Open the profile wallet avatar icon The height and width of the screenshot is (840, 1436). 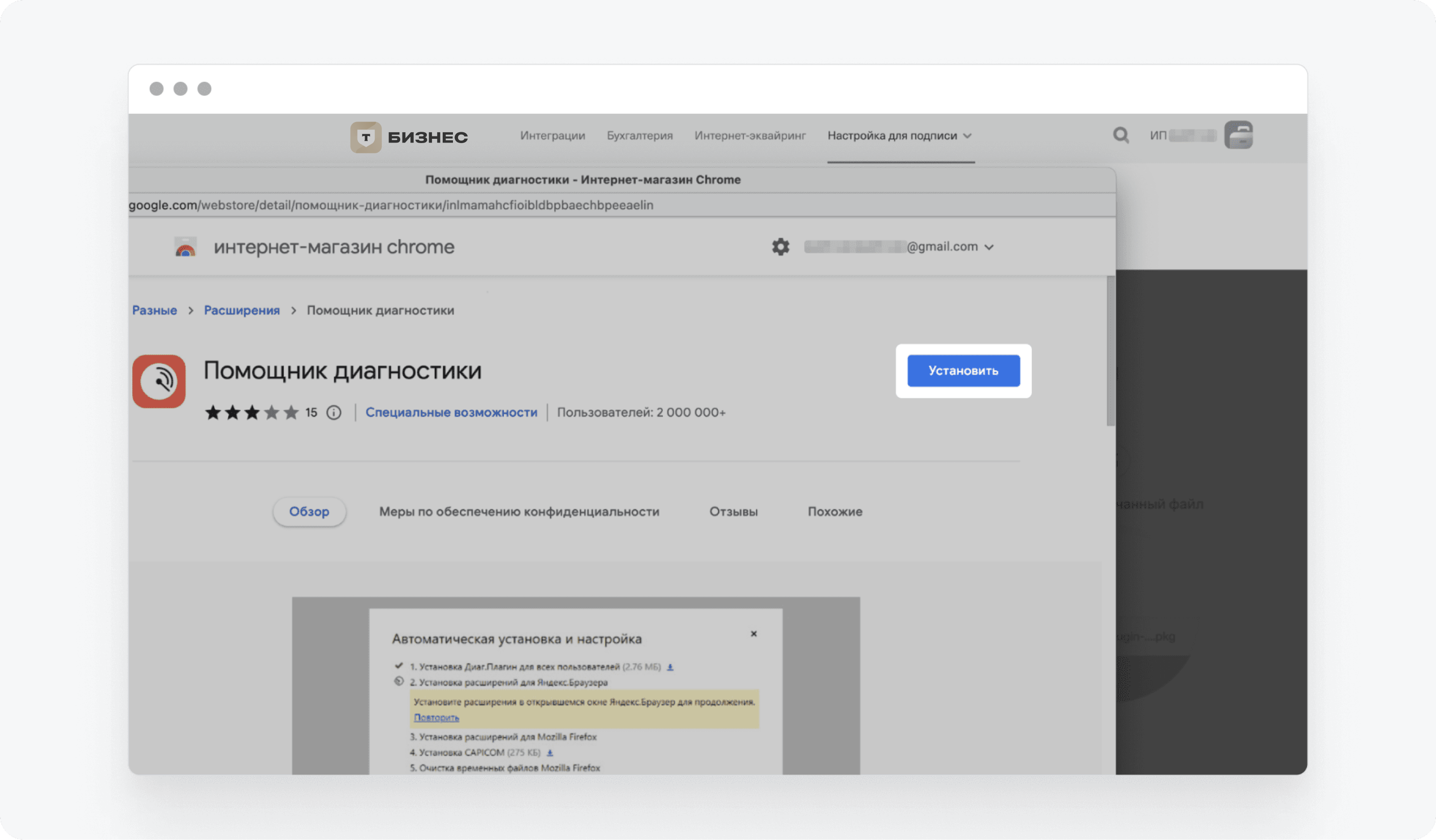(x=1238, y=135)
